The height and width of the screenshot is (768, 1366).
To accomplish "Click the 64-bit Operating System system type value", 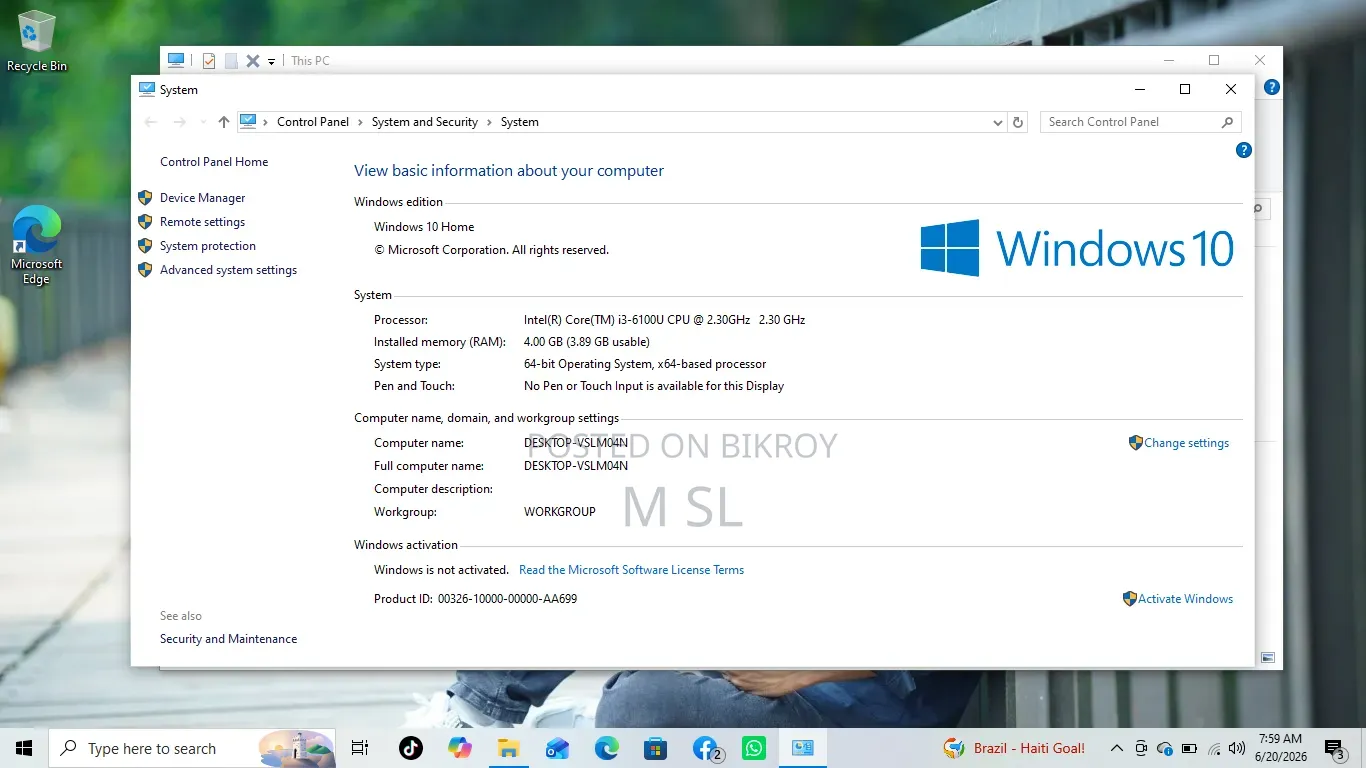I will click(645, 364).
